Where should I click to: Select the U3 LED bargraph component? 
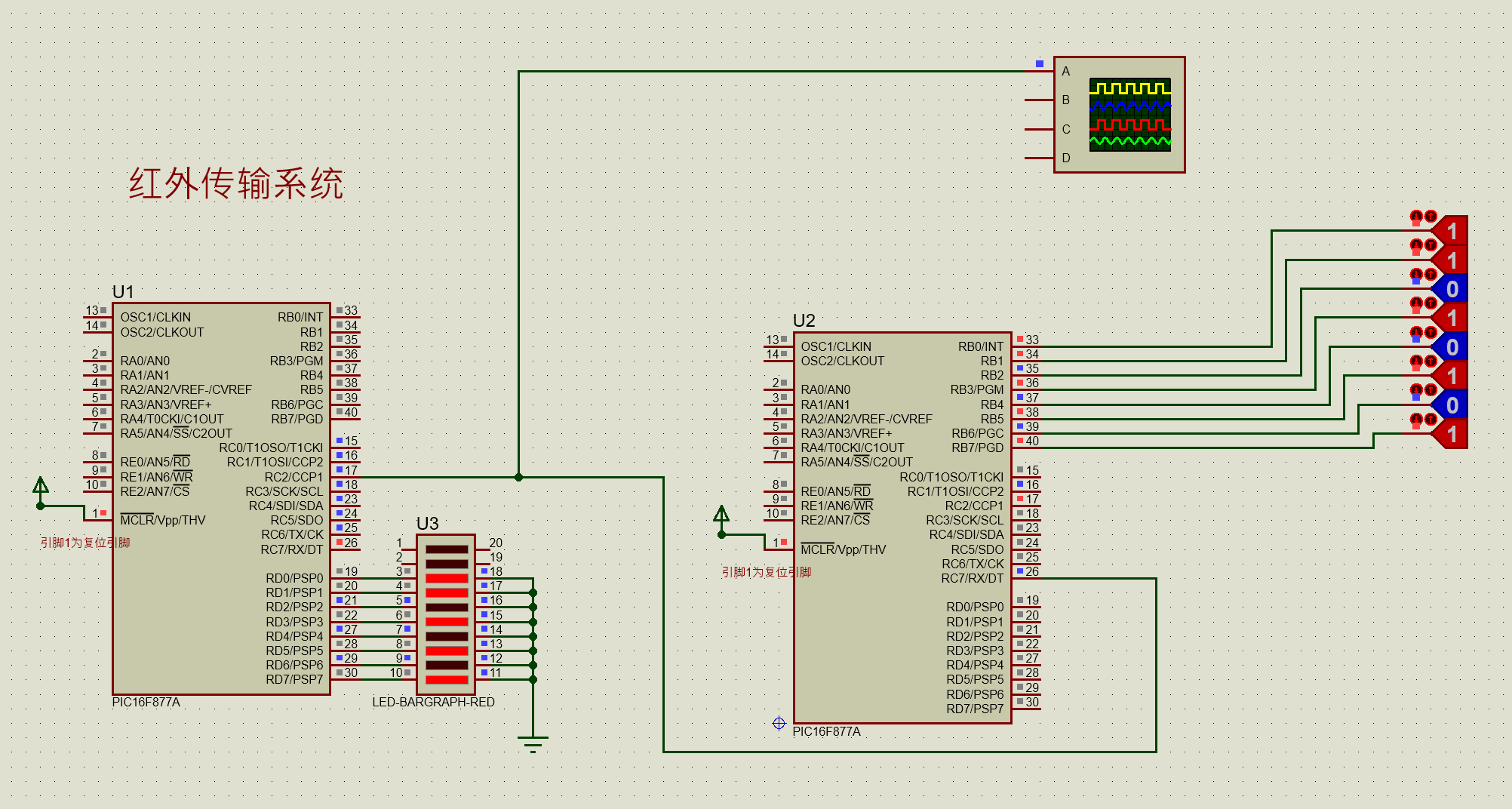pos(446,614)
